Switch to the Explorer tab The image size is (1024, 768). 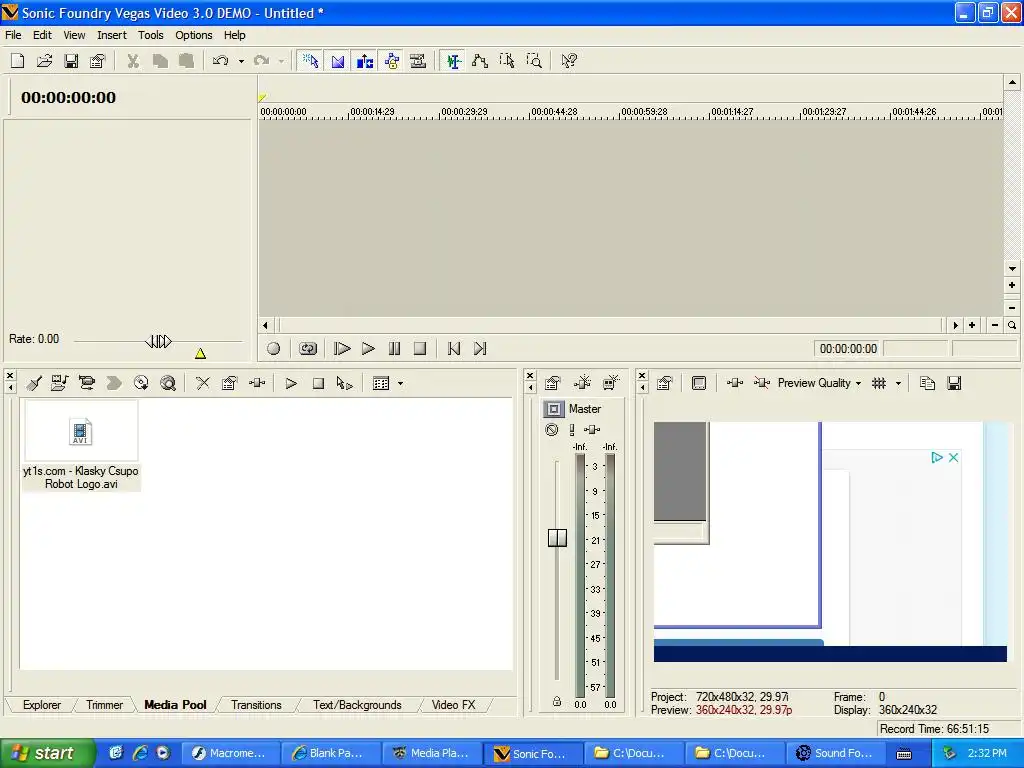[42, 705]
